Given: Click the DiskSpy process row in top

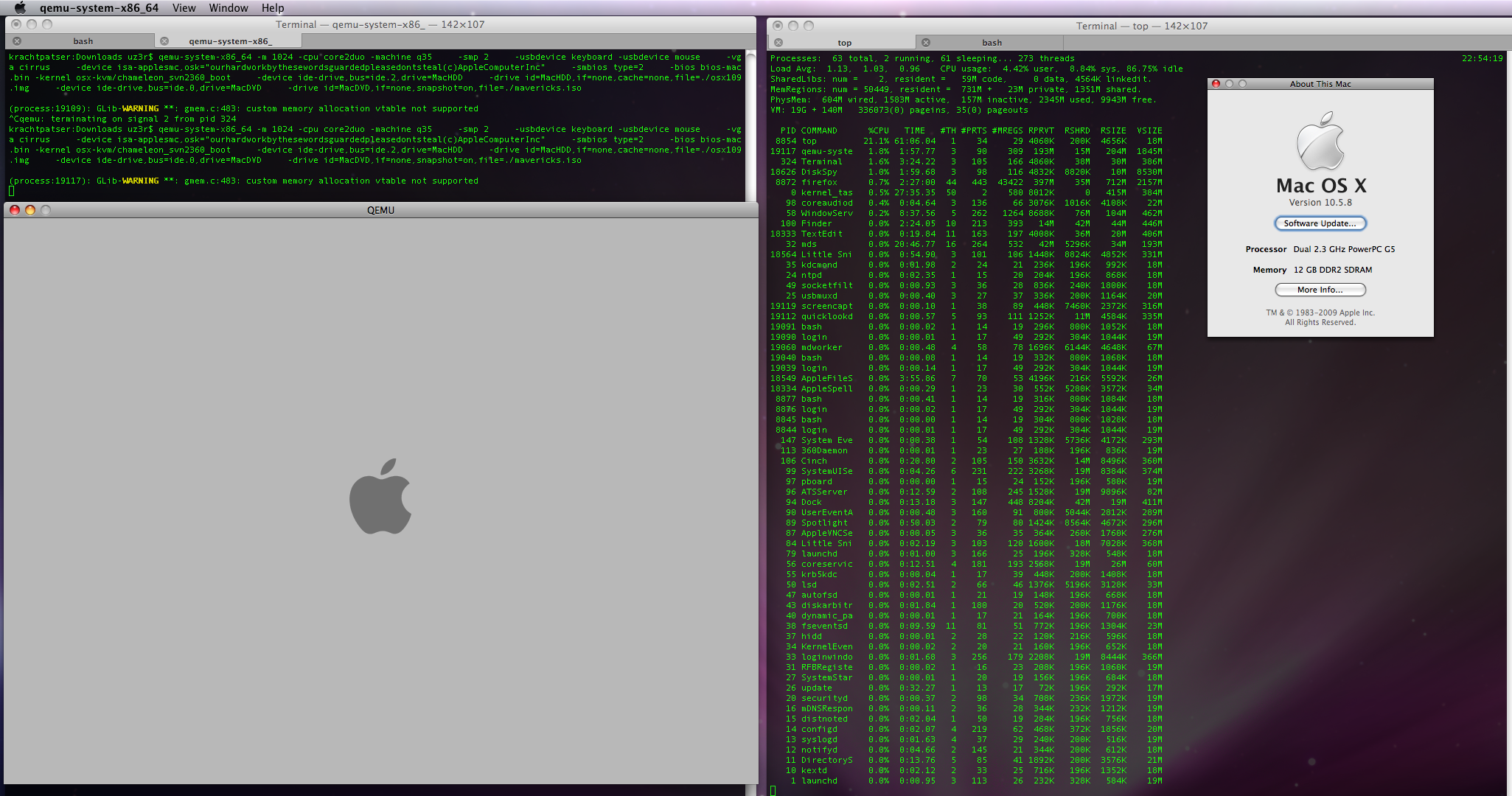Looking at the screenshot, I should [966, 172].
